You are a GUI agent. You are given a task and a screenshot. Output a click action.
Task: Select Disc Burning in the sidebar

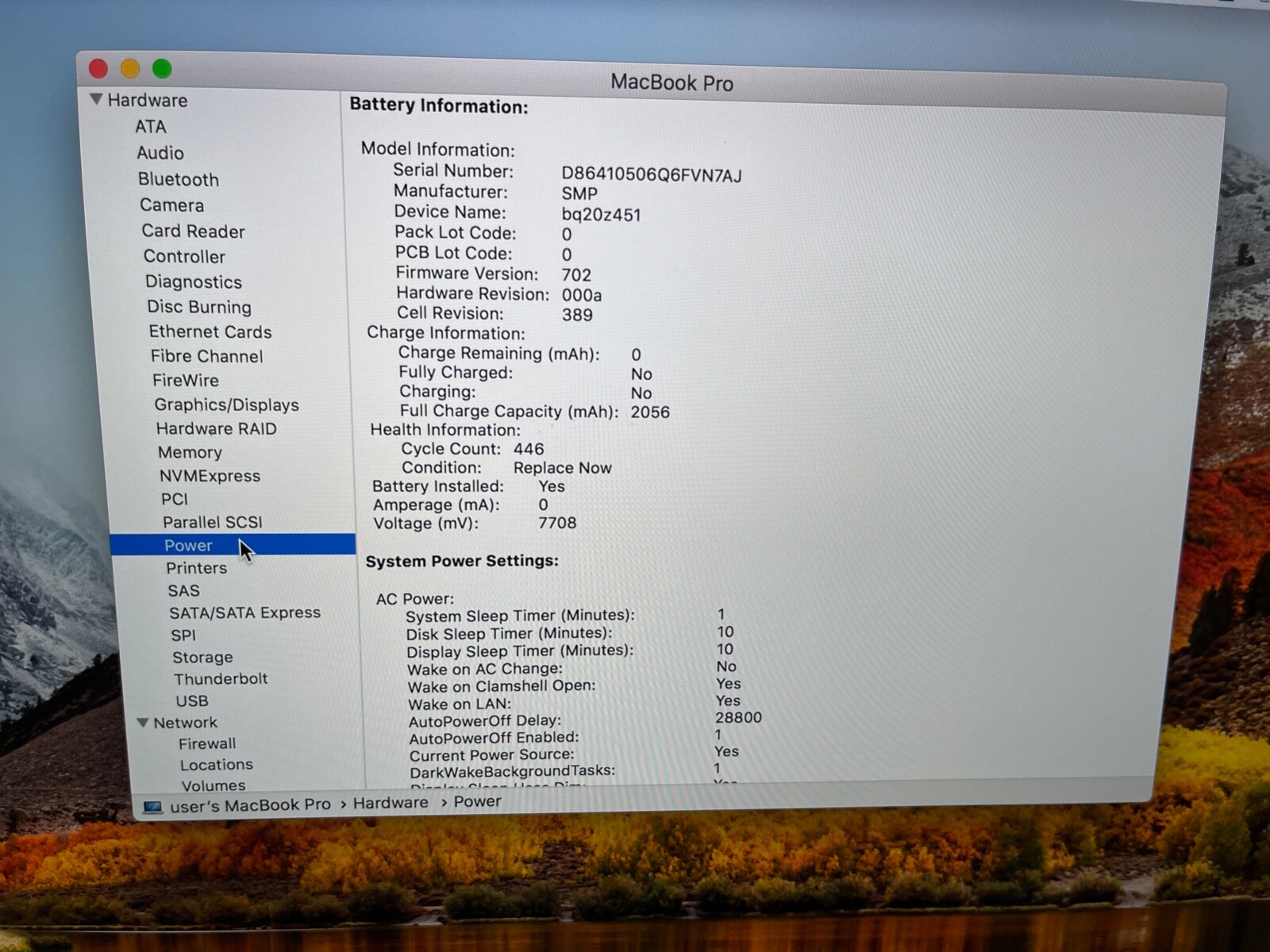199,307
